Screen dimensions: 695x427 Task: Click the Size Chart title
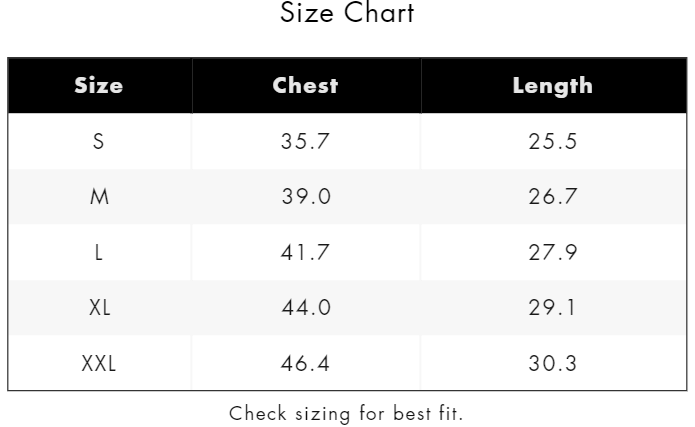click(347, 12)
